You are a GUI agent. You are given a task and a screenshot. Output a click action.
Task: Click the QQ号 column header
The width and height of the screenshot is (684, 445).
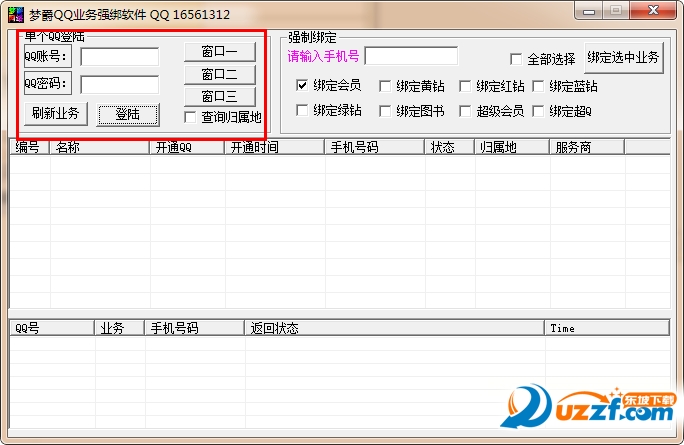[52, 328]
